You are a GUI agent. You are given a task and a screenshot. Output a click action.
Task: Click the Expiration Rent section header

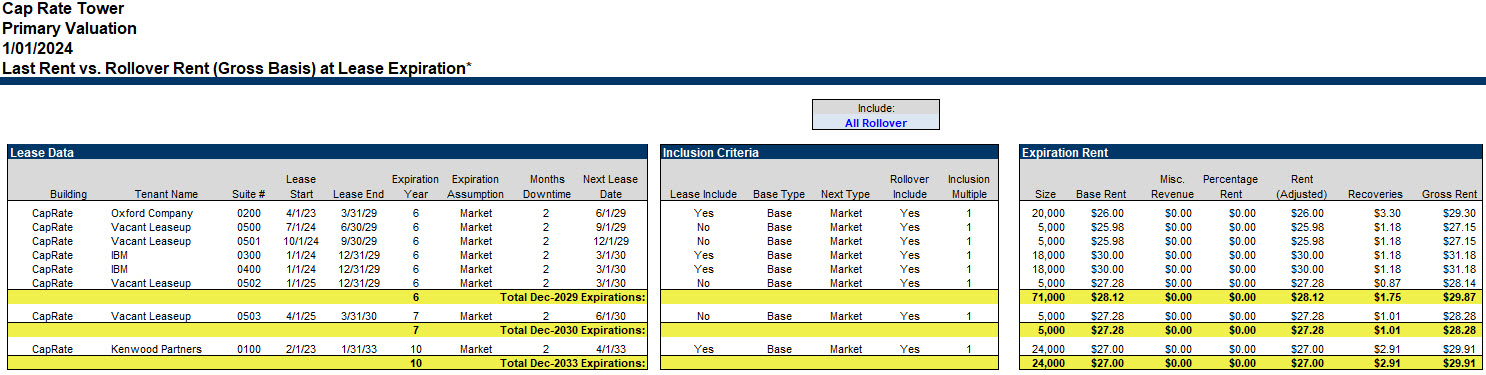[x=1250, y=153]
